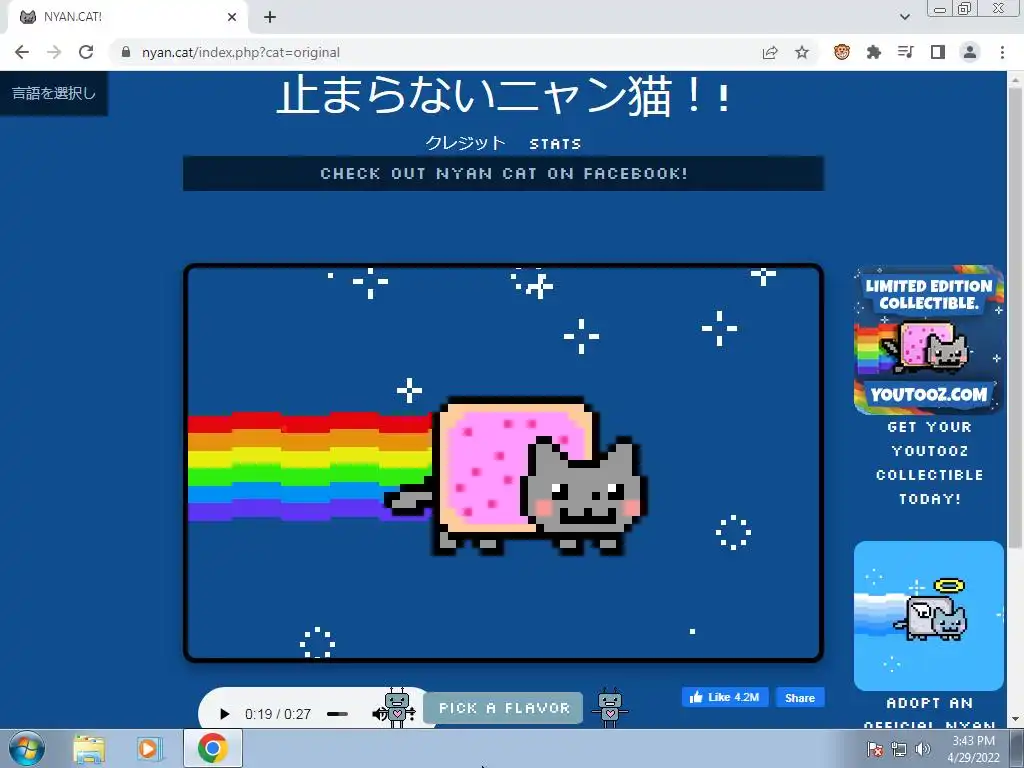Screen dimensions: 1024x768
Task: Open the 言語を選択し language selector
Action: pos(54,93)
